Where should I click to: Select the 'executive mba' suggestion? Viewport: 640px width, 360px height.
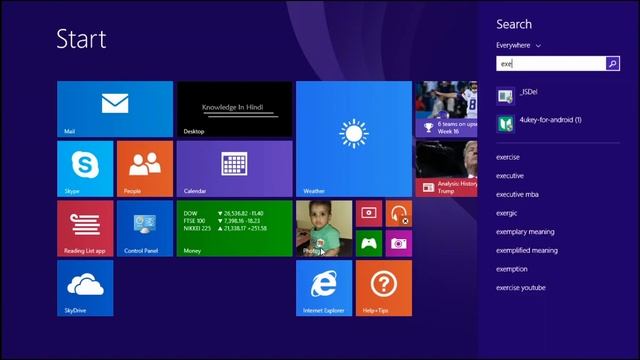pos(517,195)
